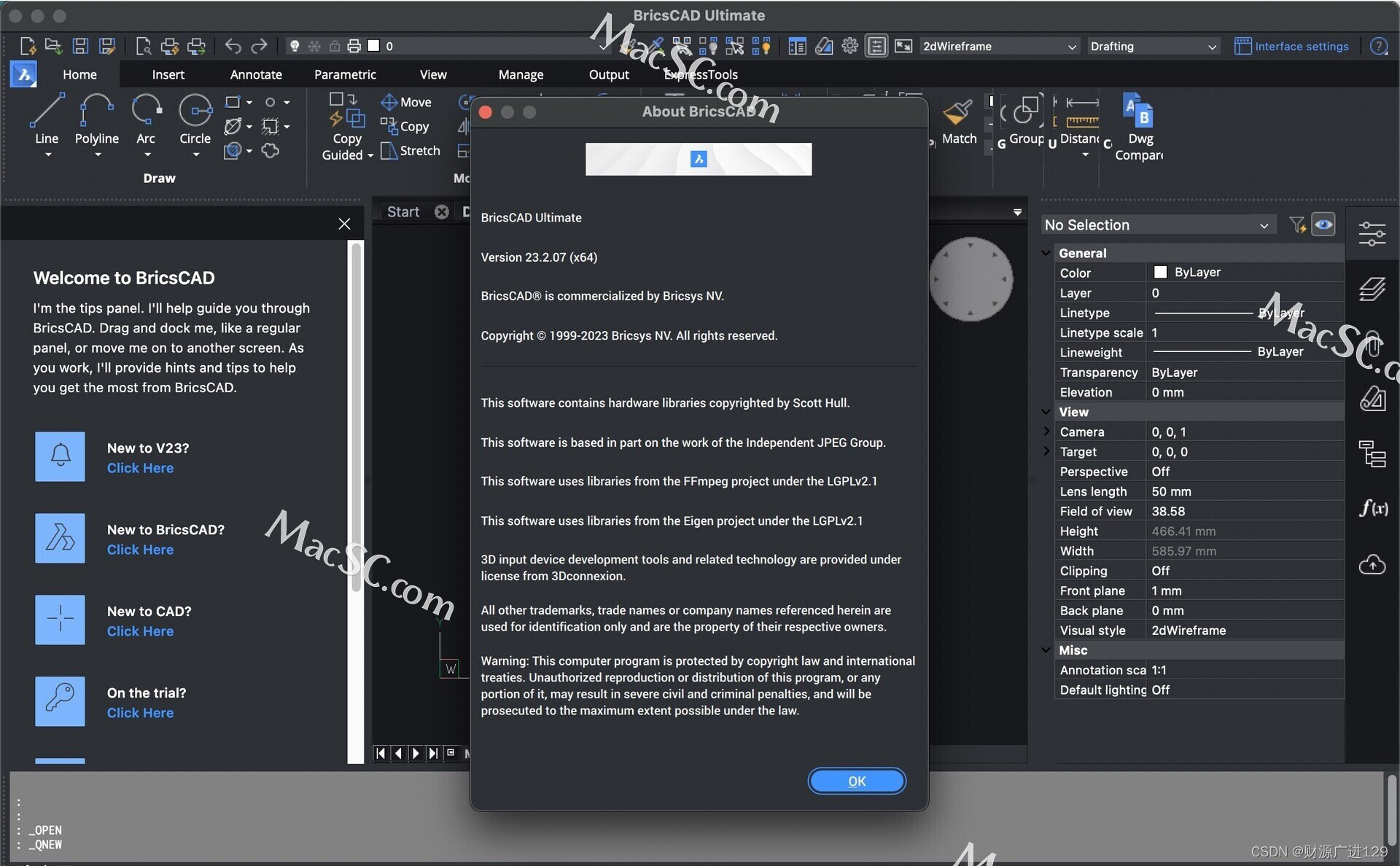Click the Help question mark icon
The height and width of the screenshot is (866, 1400).
tap(1378, 46)
